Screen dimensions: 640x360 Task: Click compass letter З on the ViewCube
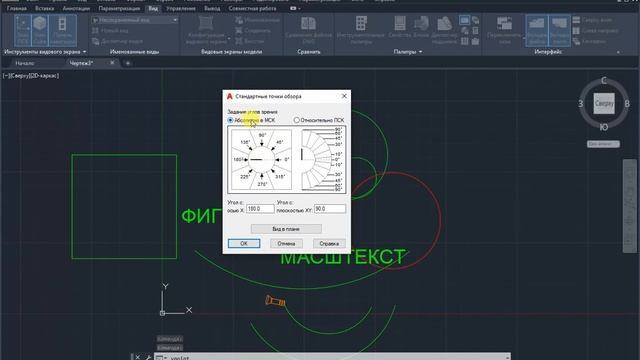[581, 104]
